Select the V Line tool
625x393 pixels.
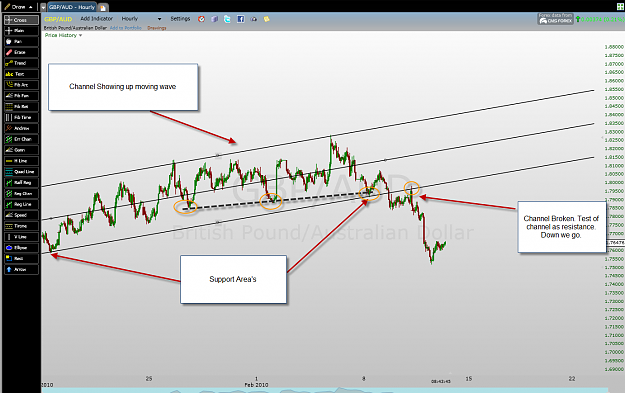pyautogui.click(x=22, y=237)
